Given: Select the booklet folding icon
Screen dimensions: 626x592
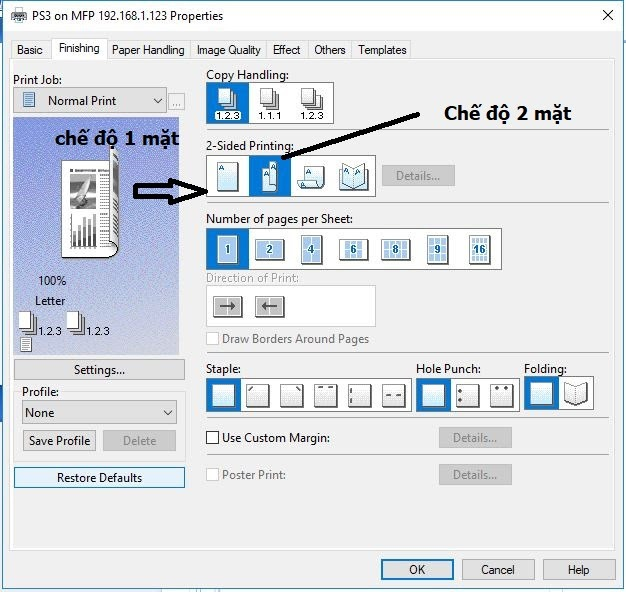Looking at the screenshot, I should (x=577, y=395).
